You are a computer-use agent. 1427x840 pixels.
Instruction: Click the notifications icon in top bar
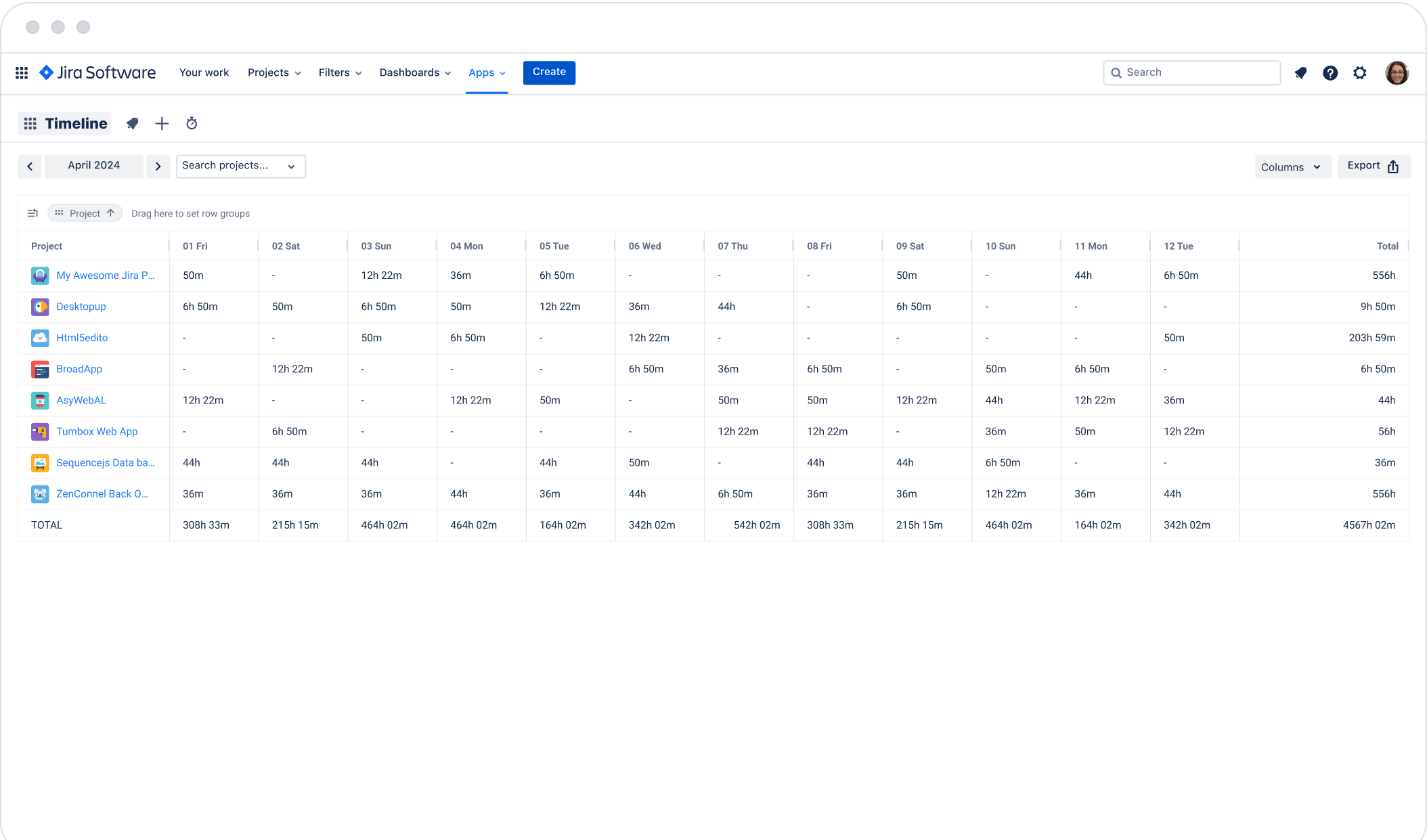pos(1300,73)
